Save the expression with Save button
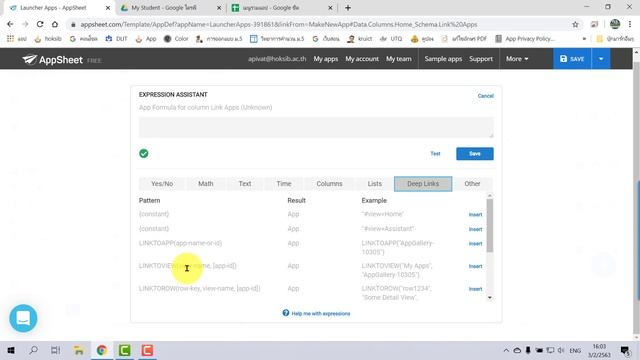Image resolution: width=640 pixels, height=360 pixels. (x=475, y=153)
